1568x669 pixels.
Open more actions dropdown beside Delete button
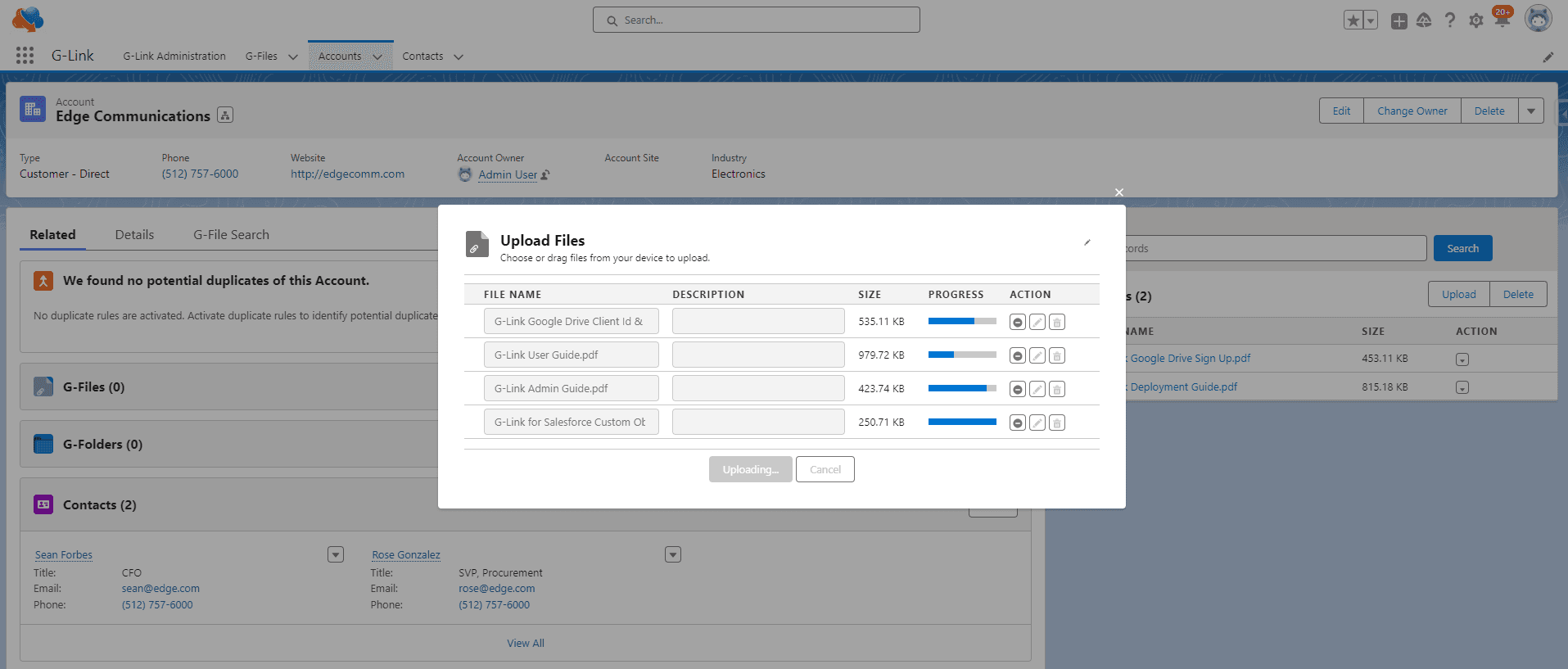tap(1531, 111)
